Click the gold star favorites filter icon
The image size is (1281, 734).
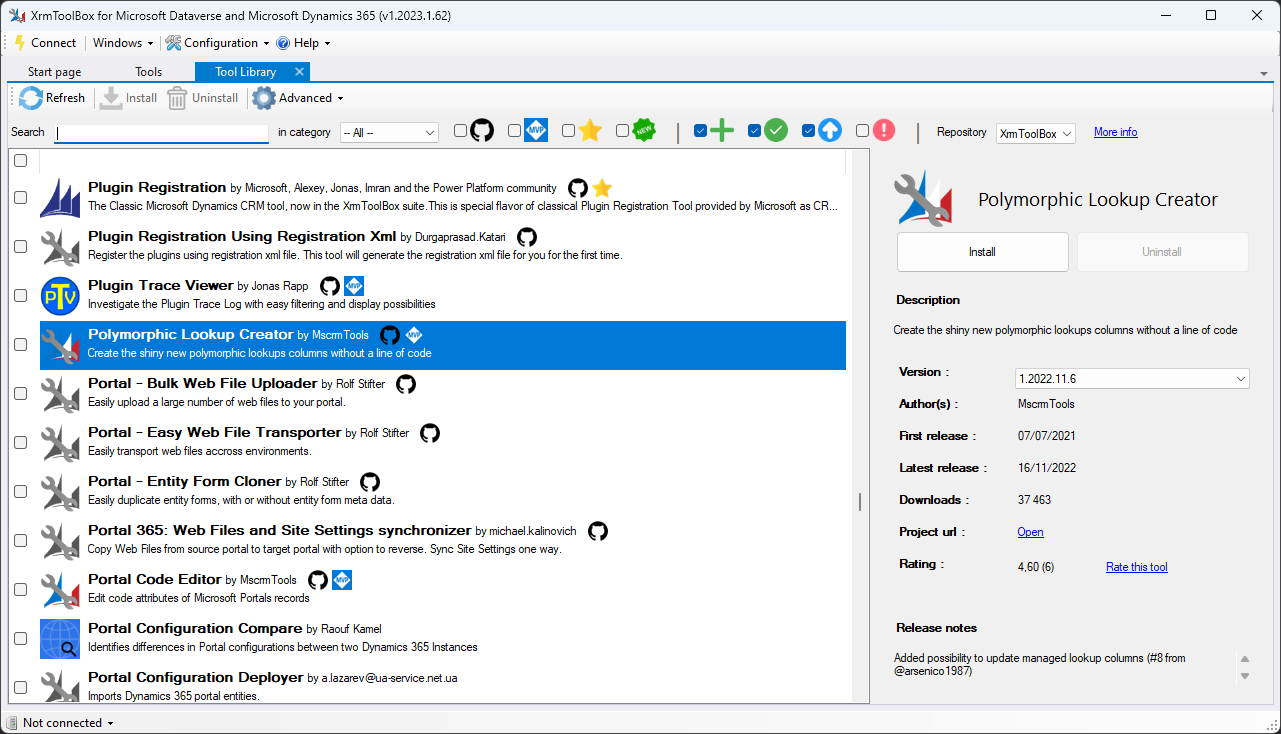[x=590, y=131]
